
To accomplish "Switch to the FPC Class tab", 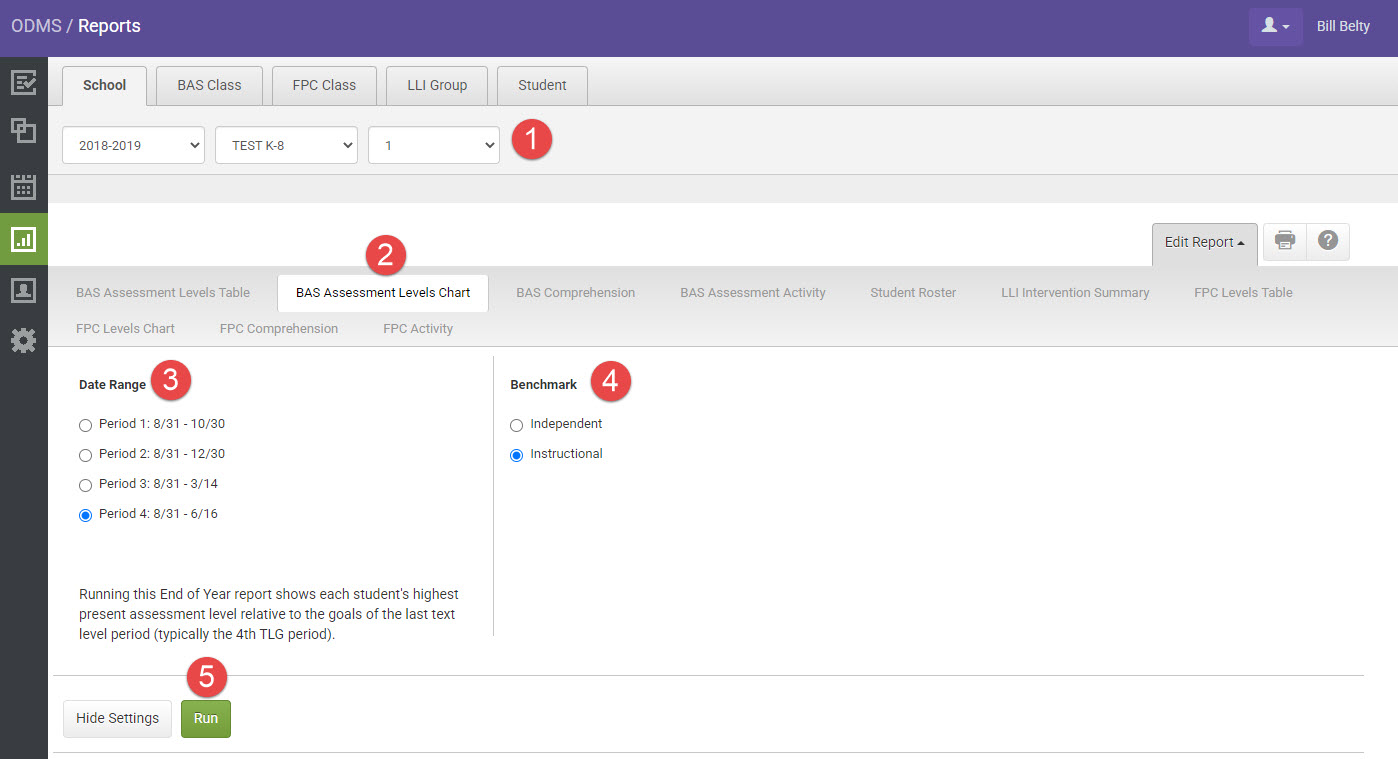I will tap(324, 85).
